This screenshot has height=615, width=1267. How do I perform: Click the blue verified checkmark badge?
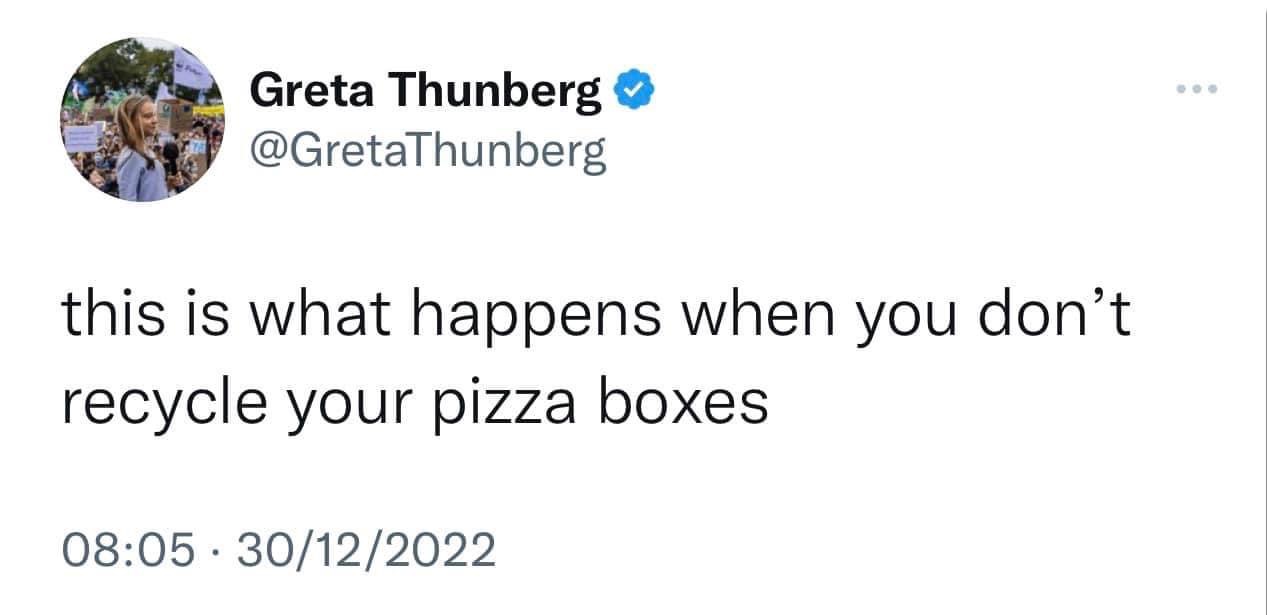pyautogui.click(x=634, y=93)
